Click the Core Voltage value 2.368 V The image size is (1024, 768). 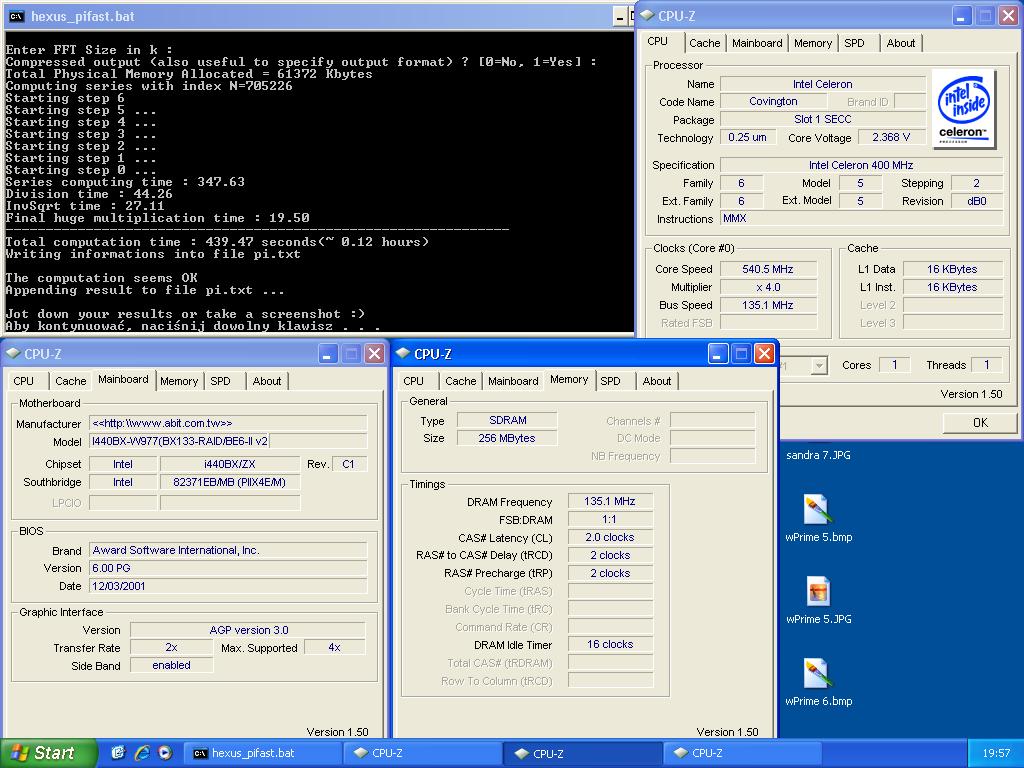coord(891,137)
